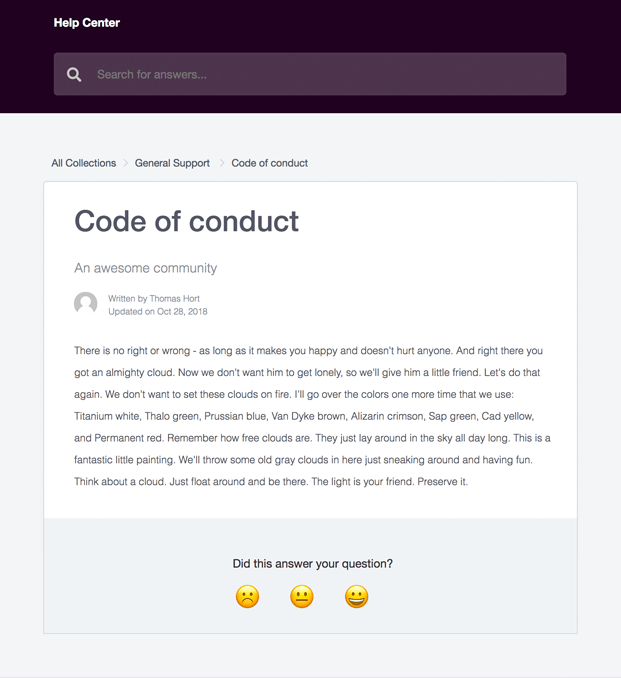Click the magnifying glass search icon

tap(74, 74)
